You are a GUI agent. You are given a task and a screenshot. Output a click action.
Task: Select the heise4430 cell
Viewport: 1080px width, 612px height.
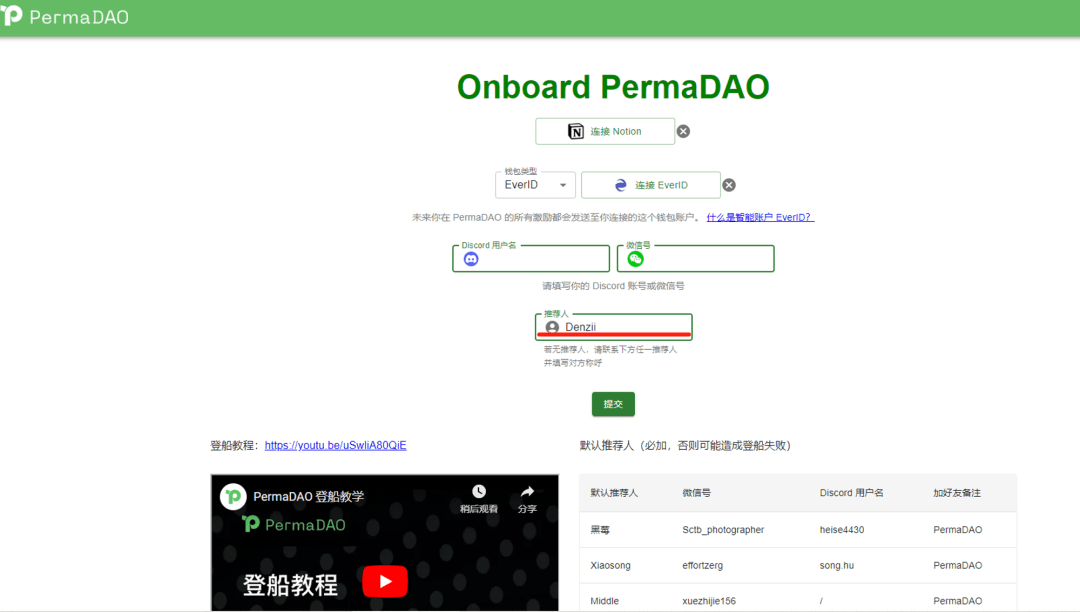click(x=842, y=529)
